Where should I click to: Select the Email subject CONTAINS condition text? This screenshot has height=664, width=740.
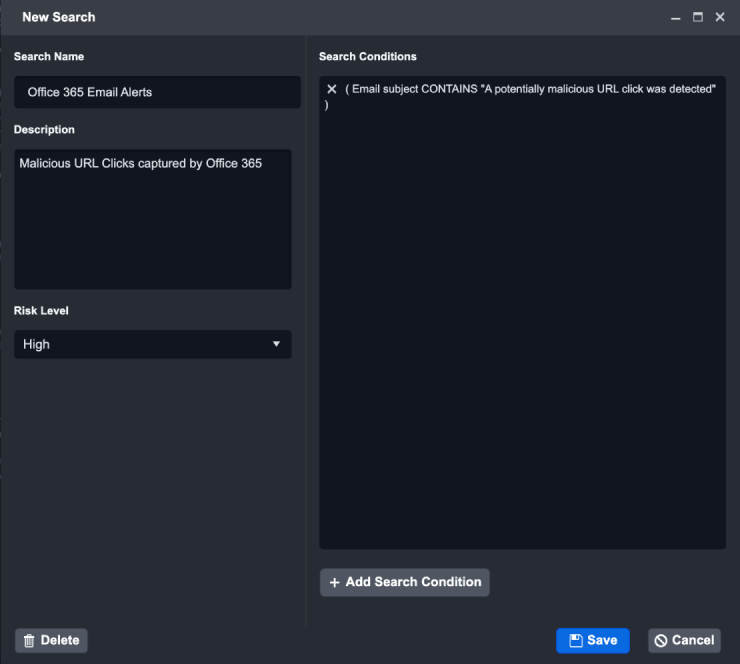pyautogui.click(x=530, y=90)
